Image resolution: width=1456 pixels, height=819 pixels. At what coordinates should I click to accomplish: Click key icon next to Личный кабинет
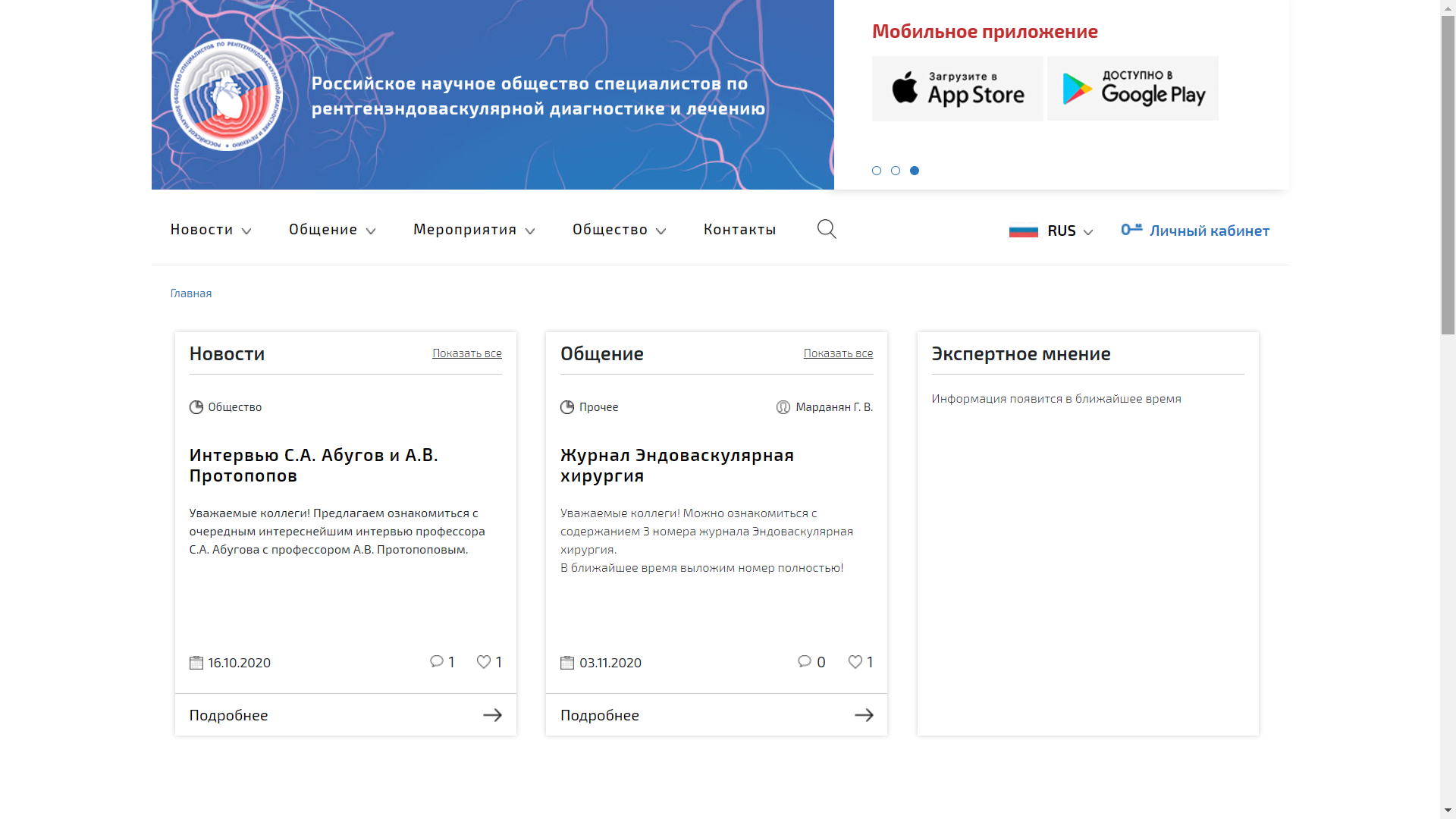(x=1131, y=229)
